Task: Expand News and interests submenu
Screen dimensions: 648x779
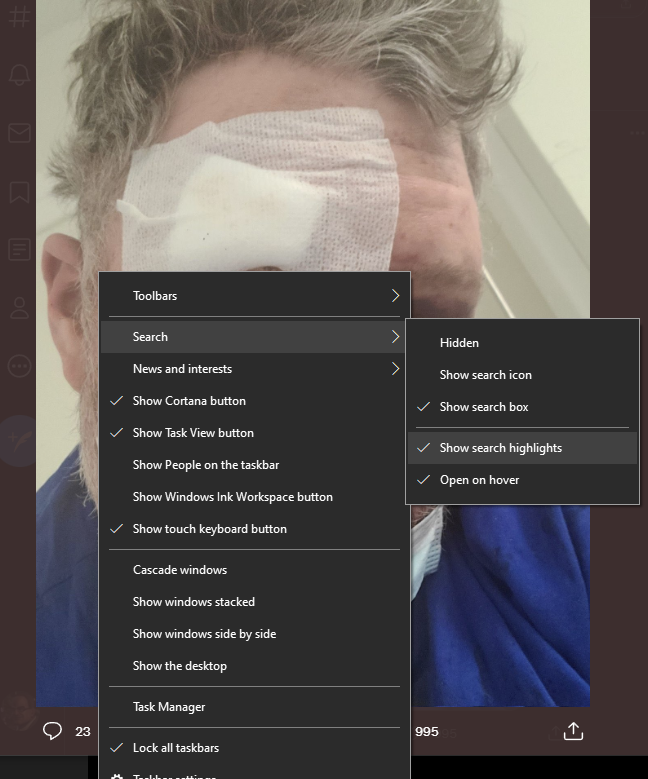Action: [254, 369]
